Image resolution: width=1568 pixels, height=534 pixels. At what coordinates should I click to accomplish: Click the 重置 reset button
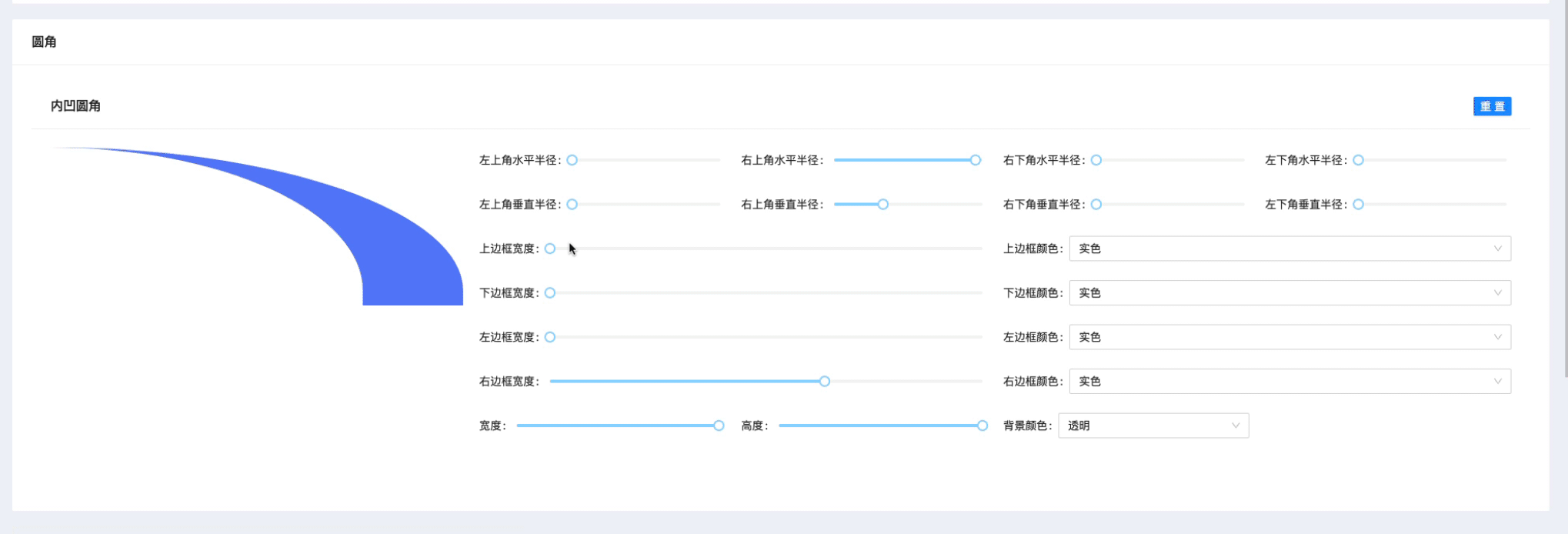(1492, 106)
